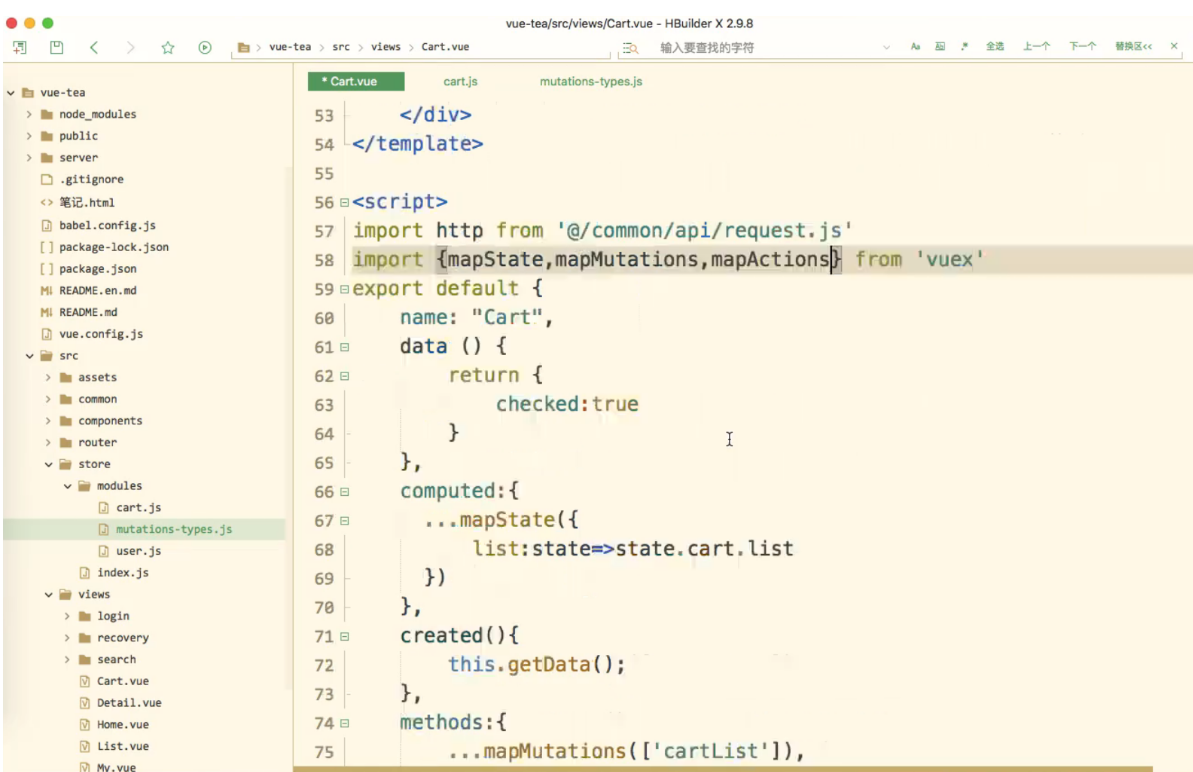Click the 替换区<< replace area button
1193x772 pixels.
pos(1133,46)
